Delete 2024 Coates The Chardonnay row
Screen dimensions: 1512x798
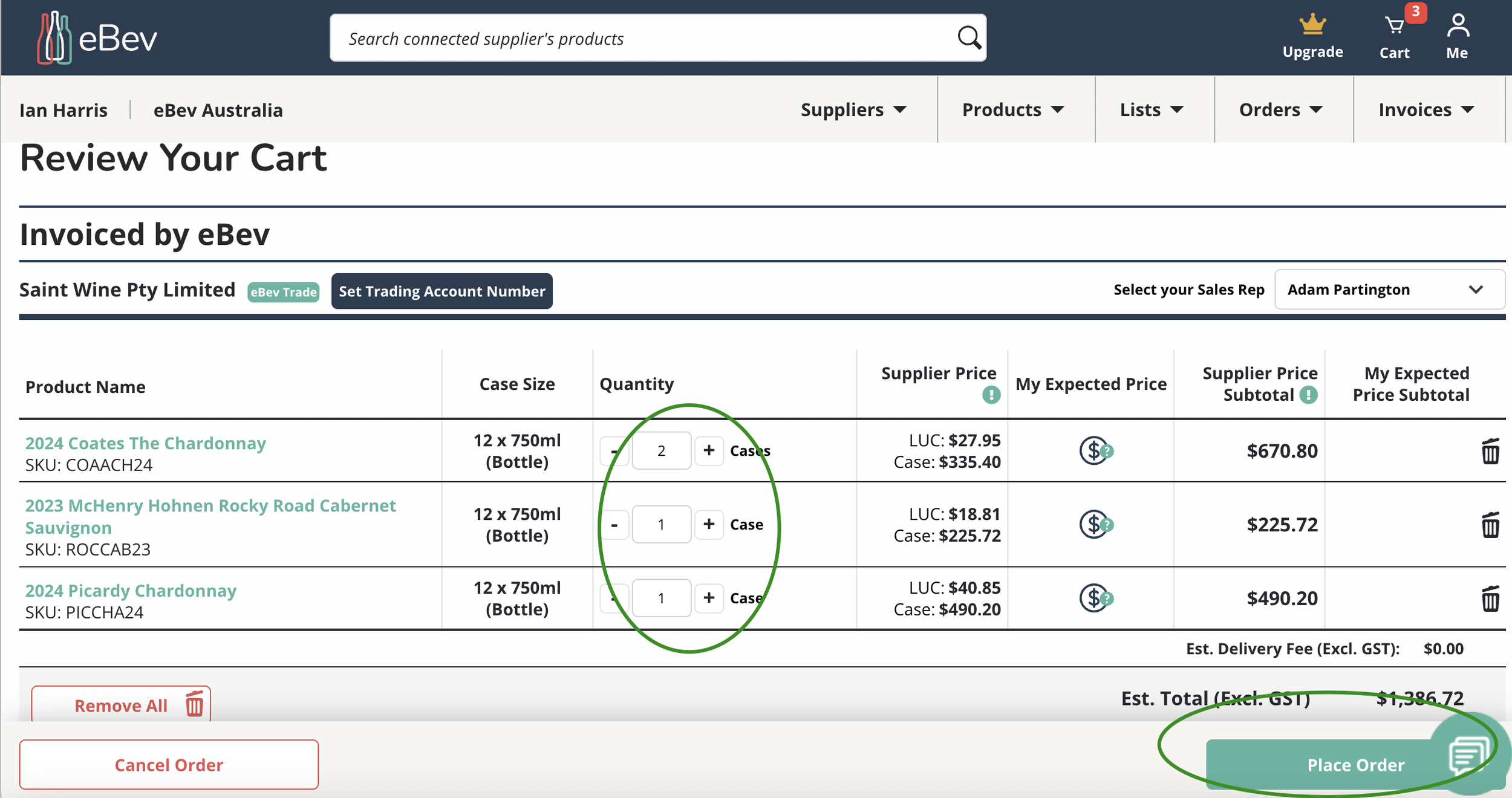coord(1490,452)
